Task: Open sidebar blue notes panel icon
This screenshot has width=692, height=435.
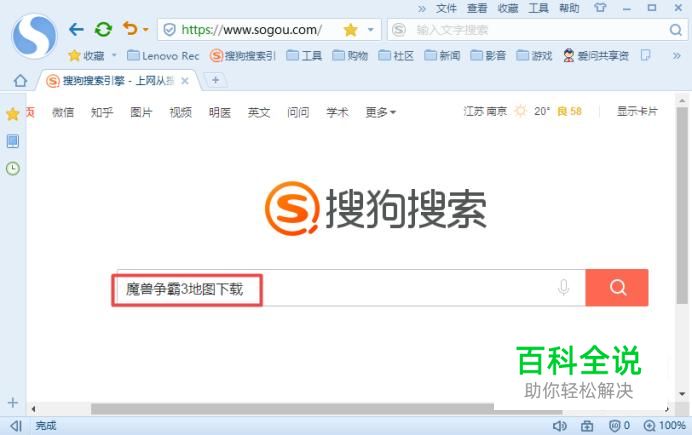Action: coord(13,141)
